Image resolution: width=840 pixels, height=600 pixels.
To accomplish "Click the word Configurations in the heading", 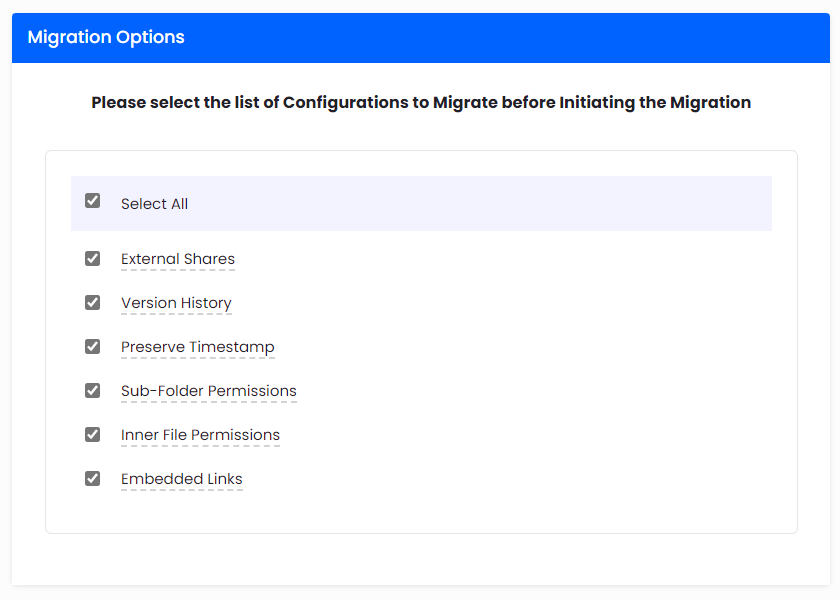I will coord(346,102).
